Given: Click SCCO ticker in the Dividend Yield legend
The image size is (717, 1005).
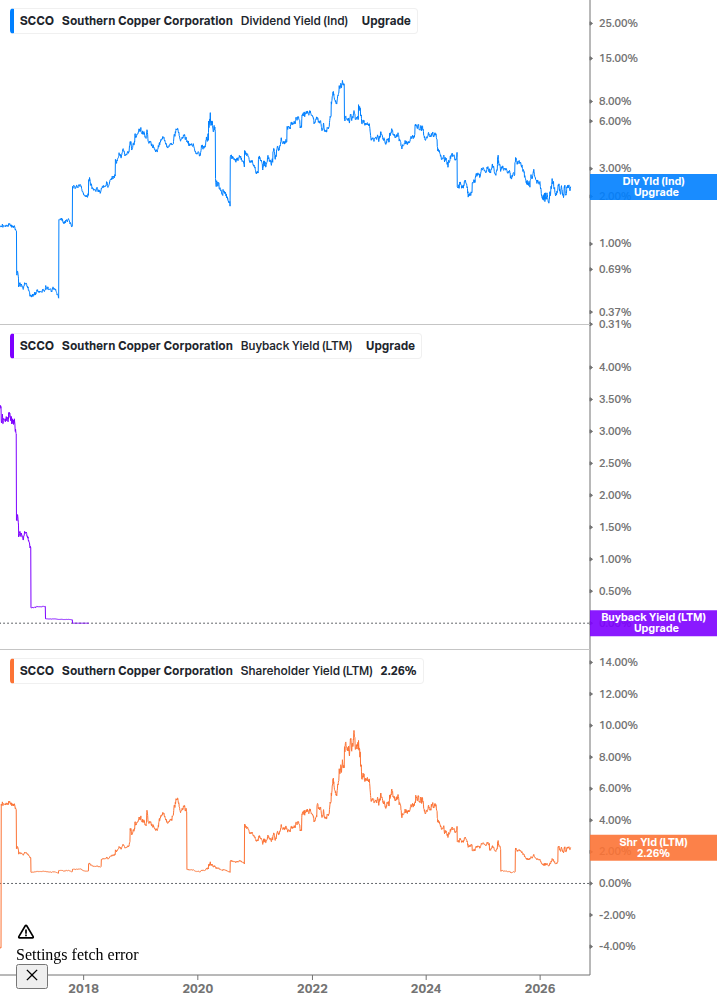Looking at the screenshot, I should click(37, 21).
